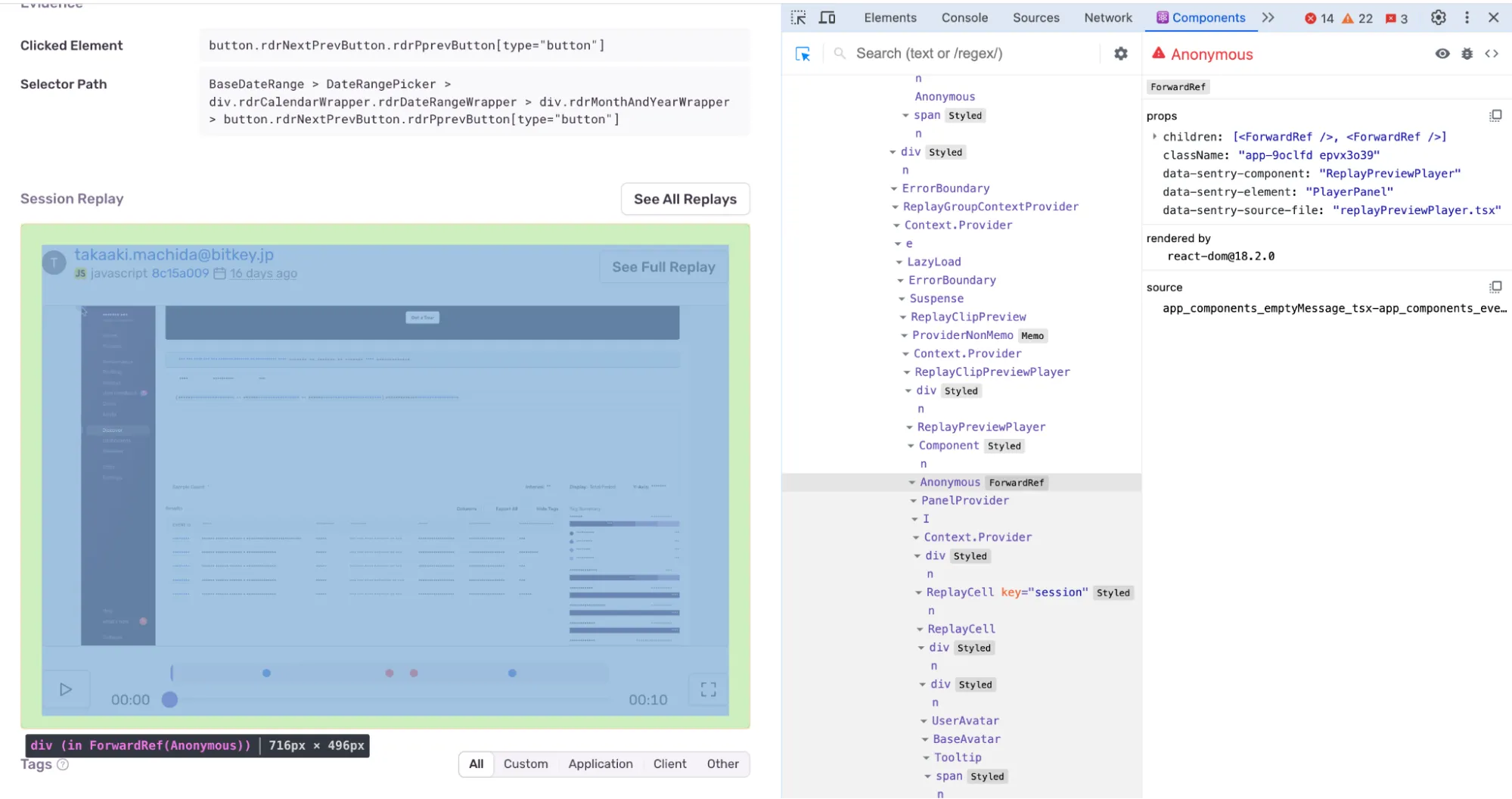
Task: Open the DevTools settings gear
Action: click(1439, 17)
